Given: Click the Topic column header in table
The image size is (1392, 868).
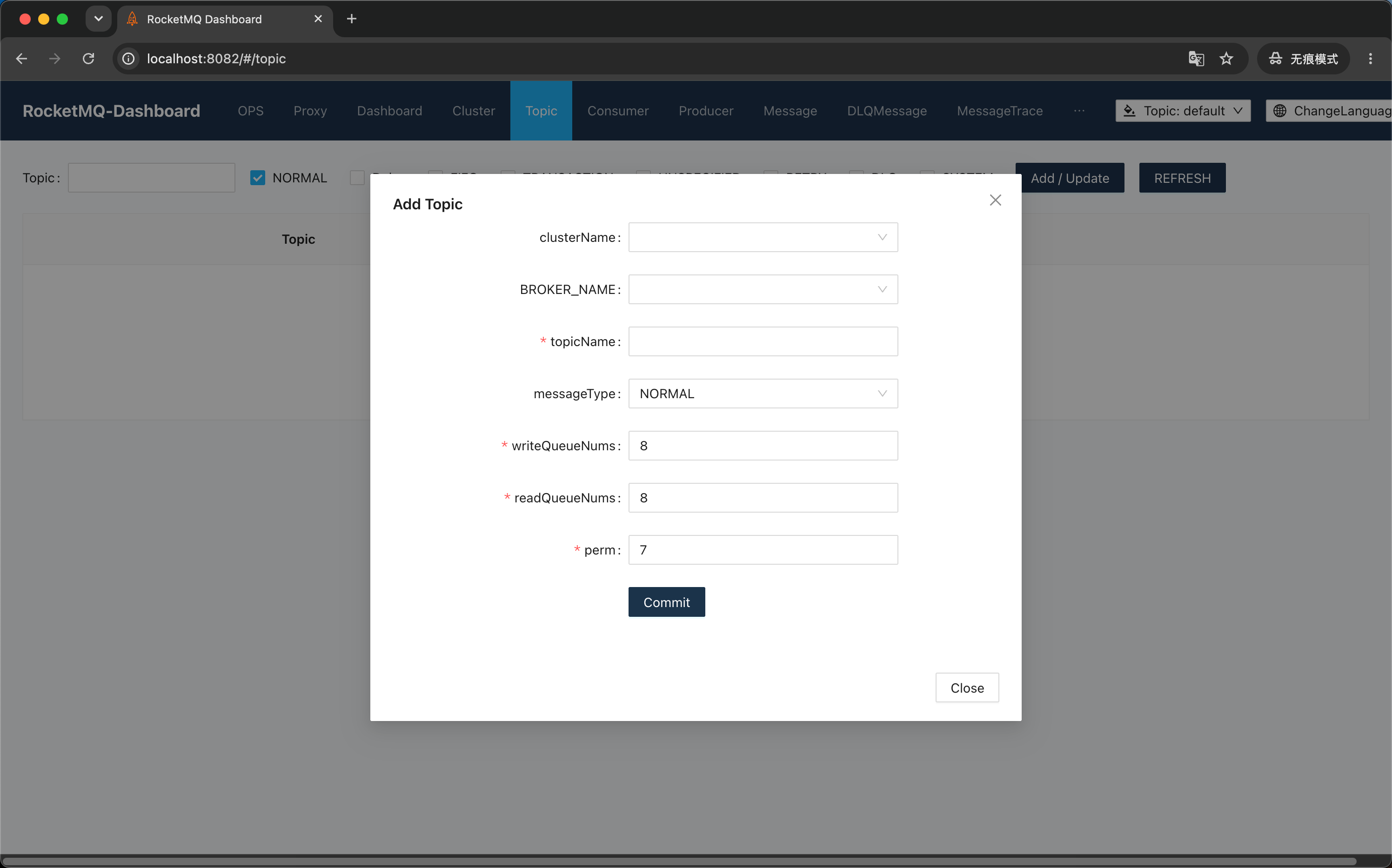Looking at the screenshot, I should pyautogui.click(x=298, y=239).
